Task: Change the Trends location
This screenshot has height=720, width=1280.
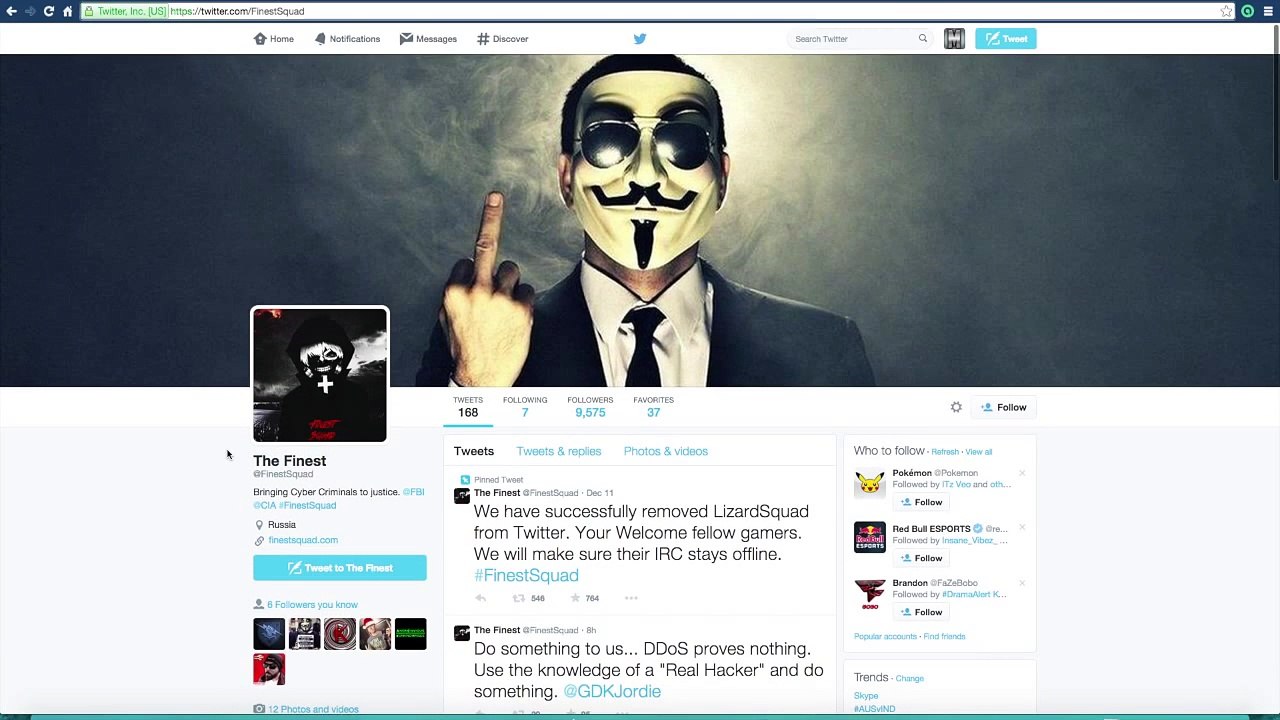Action: tap(910, 678)
